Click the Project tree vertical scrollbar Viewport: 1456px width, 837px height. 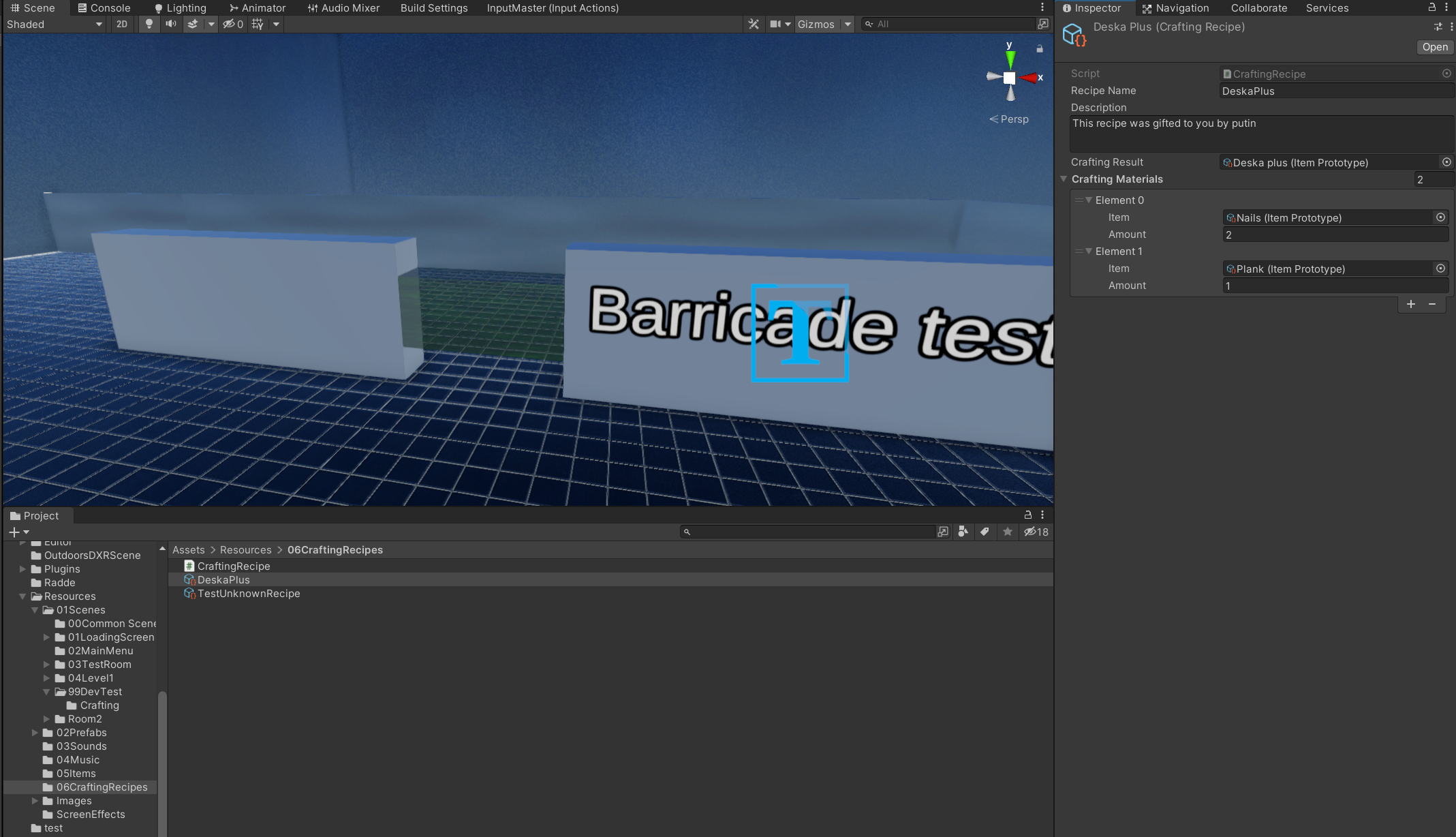coord(162,763)
